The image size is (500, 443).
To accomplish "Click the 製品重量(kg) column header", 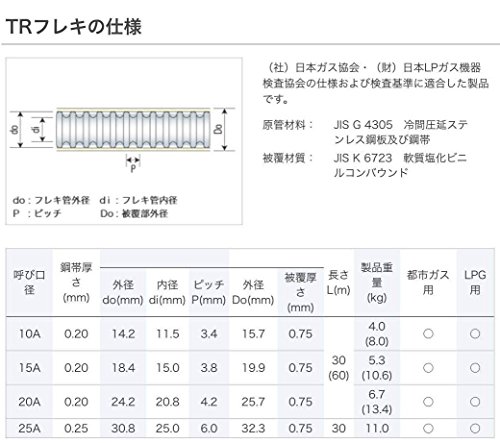I will (377, 282).
